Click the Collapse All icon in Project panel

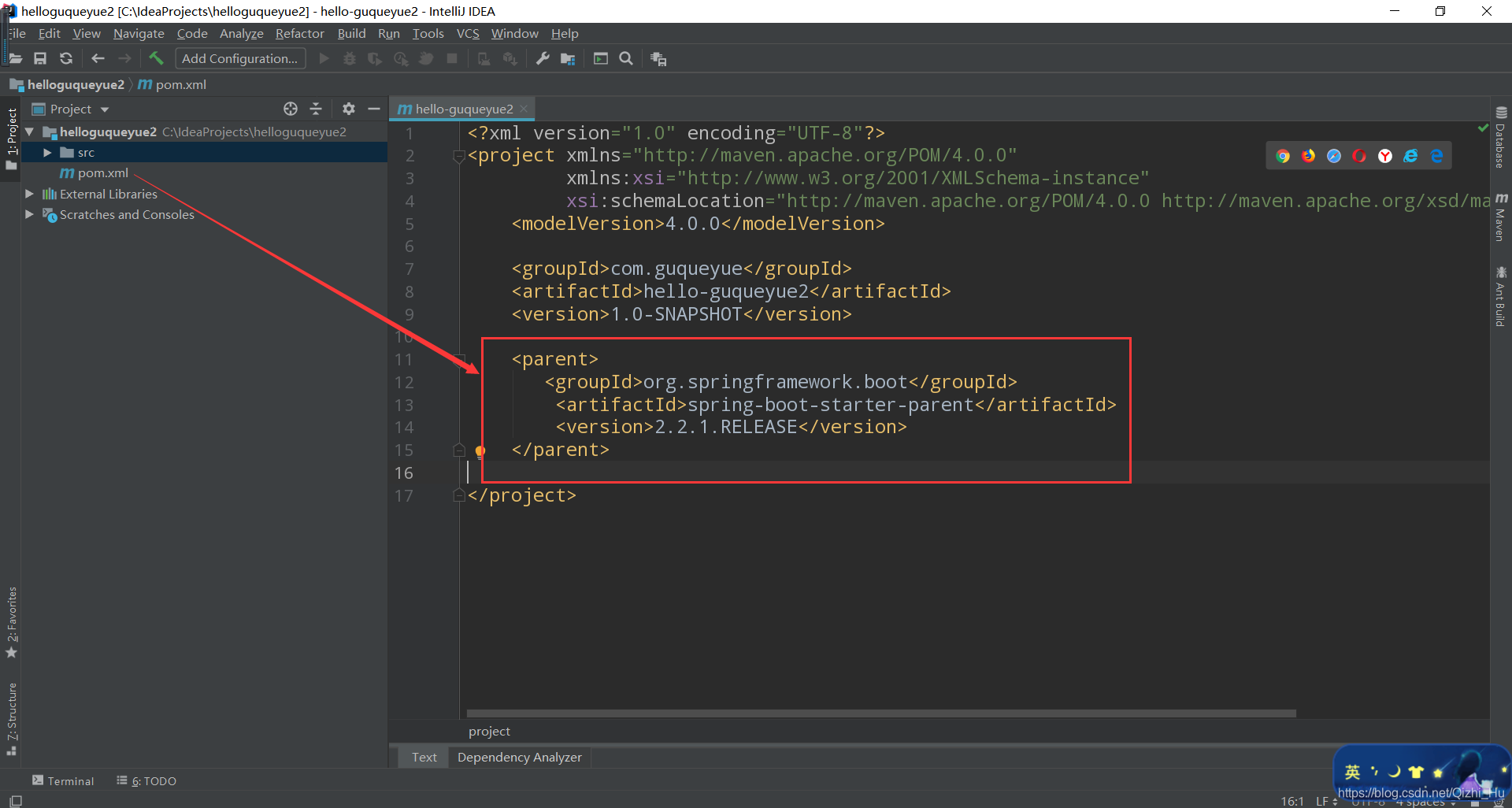tap(316, 109)
